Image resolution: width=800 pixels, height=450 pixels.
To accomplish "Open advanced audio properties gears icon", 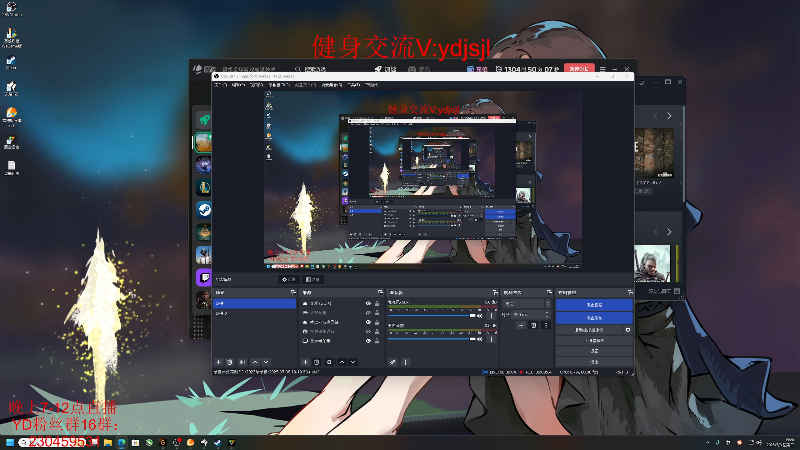I will 392,362.
